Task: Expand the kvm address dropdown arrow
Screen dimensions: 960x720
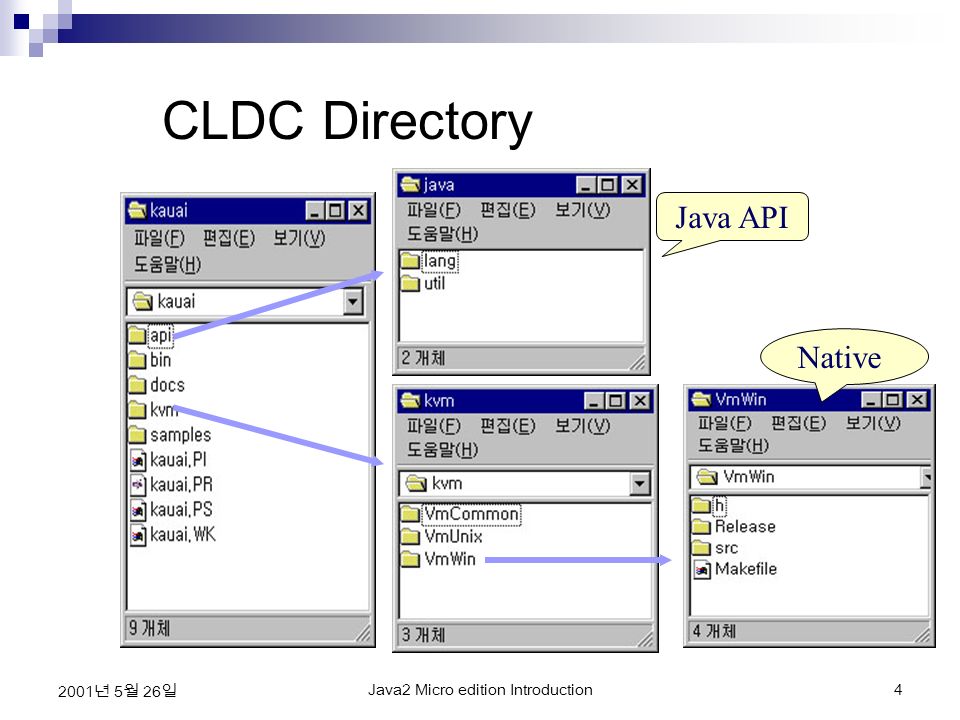Action: click(x=639, y=484)
